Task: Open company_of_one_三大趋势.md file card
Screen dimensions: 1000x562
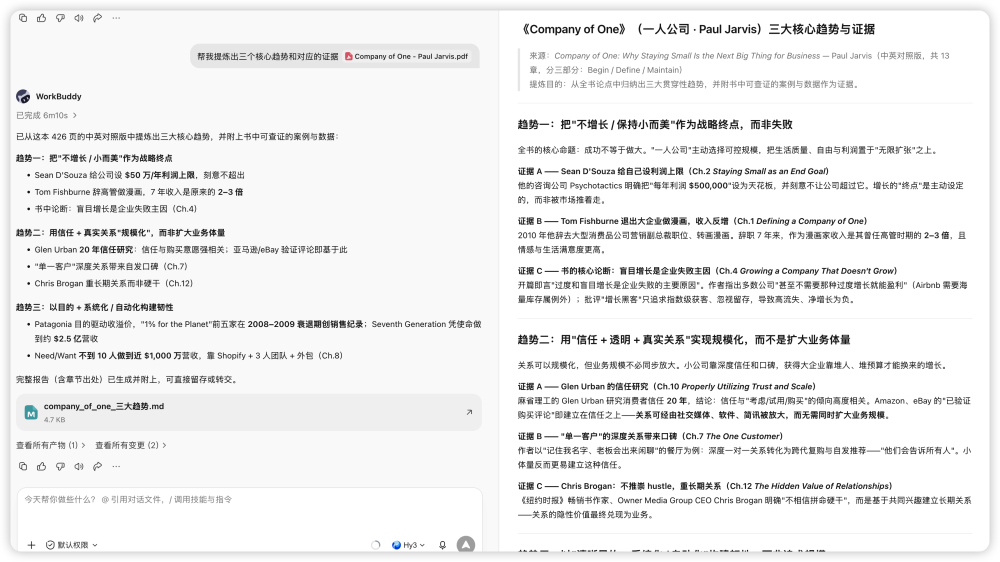Action: (249, 413)
